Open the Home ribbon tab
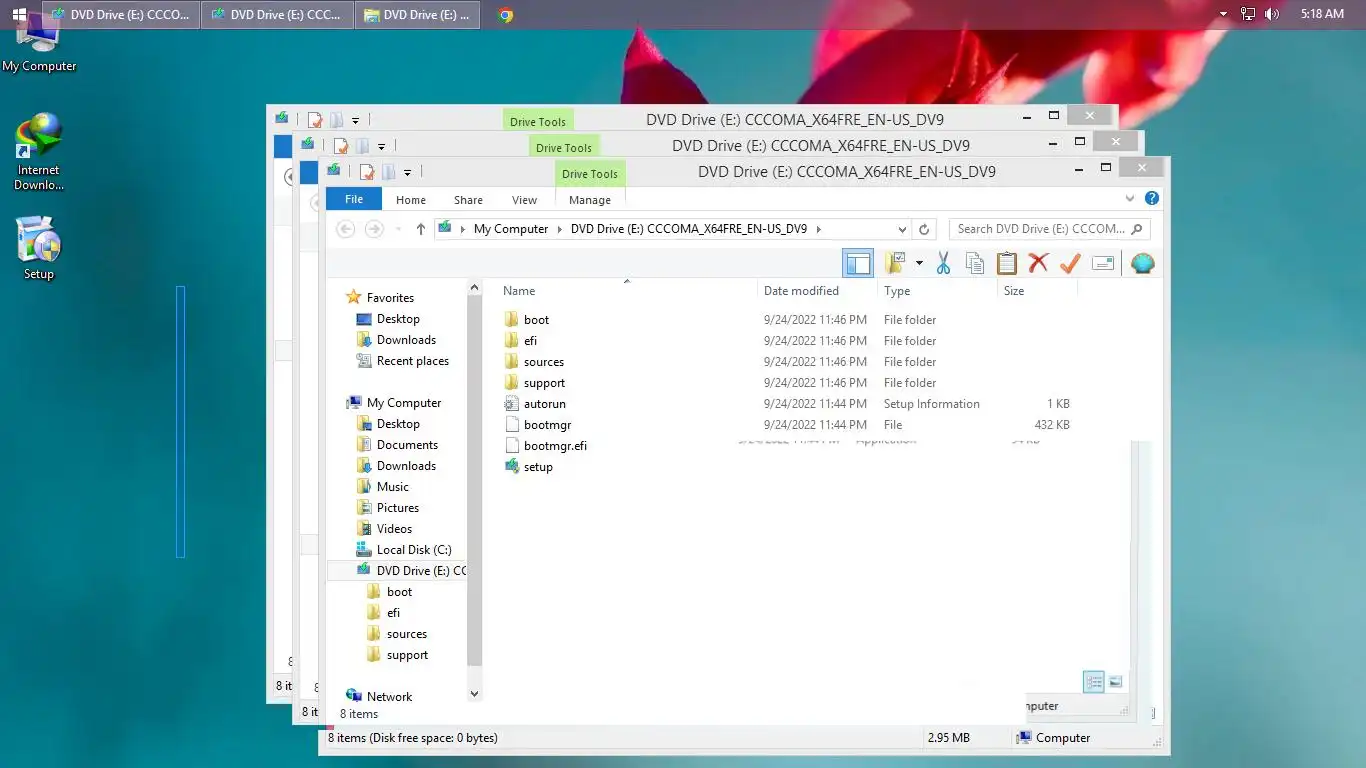 (x=411, y=200)
